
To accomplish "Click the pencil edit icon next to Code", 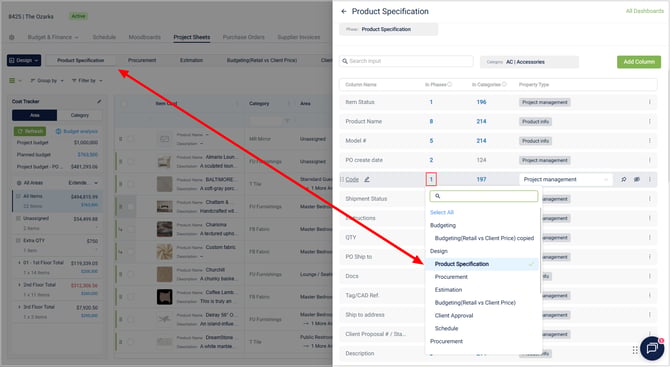I will click(x=367, y=179).
